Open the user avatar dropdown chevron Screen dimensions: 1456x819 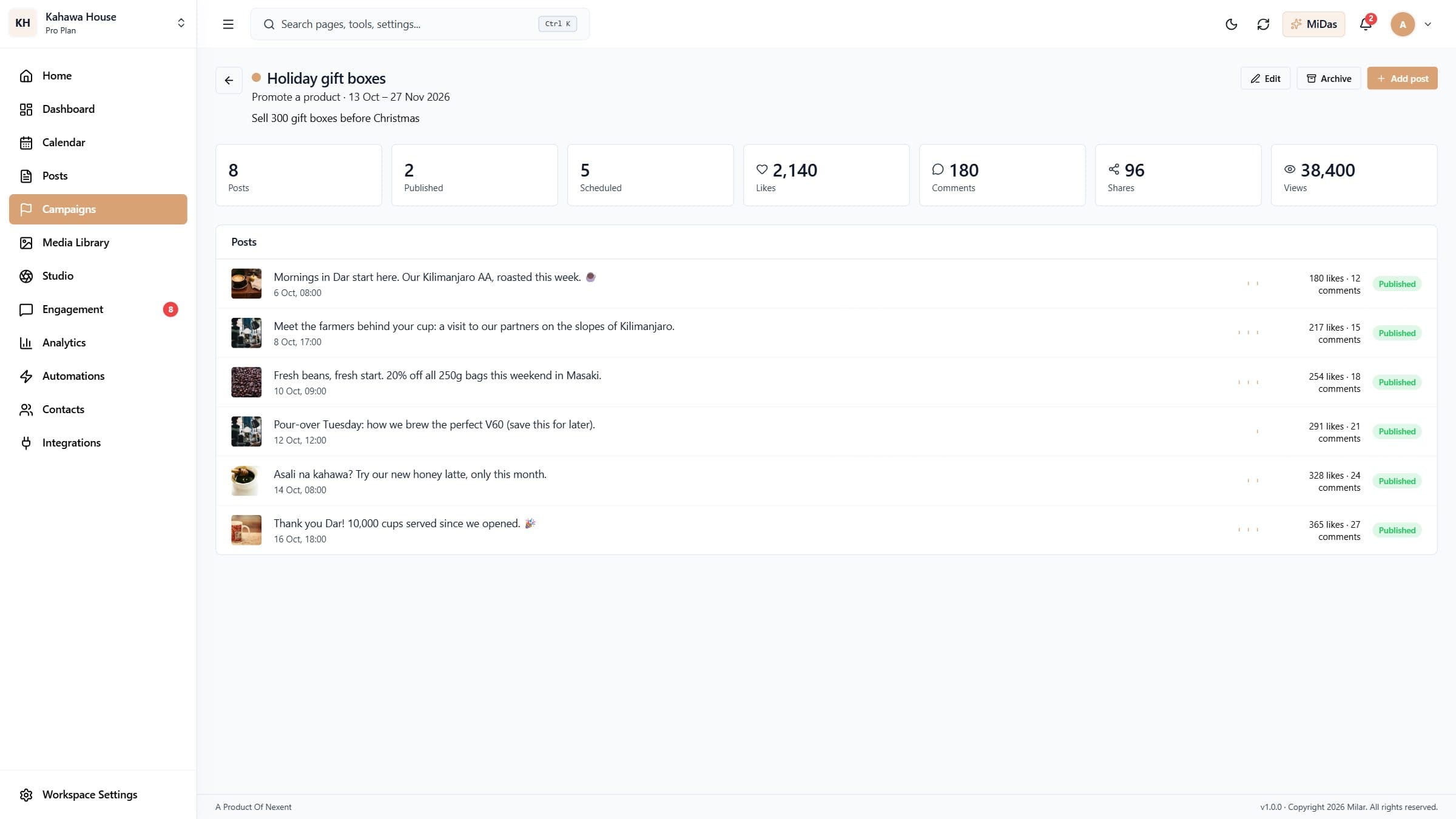tap(1428, 24)
